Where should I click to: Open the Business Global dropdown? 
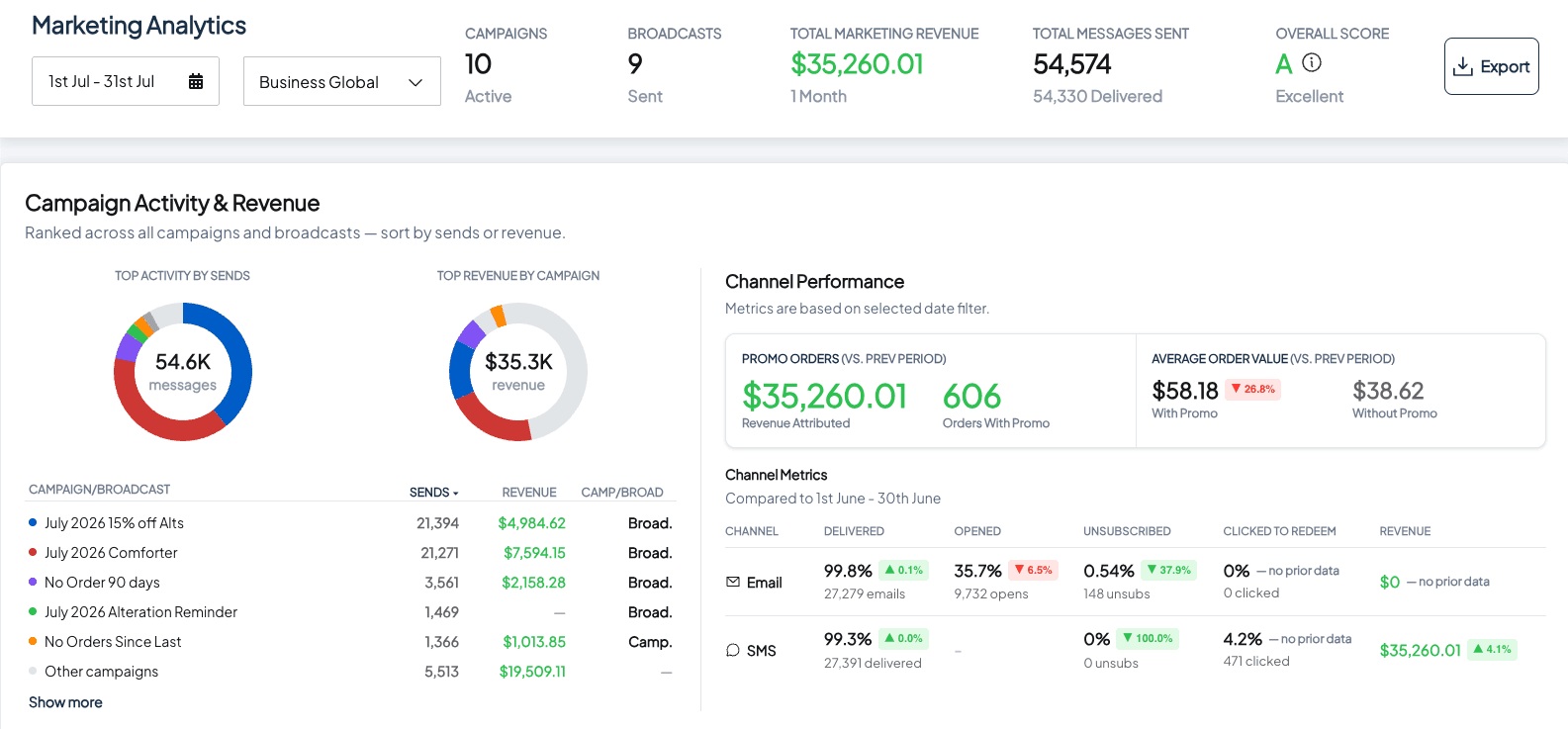pyautogui.click(x=342, y=81)
